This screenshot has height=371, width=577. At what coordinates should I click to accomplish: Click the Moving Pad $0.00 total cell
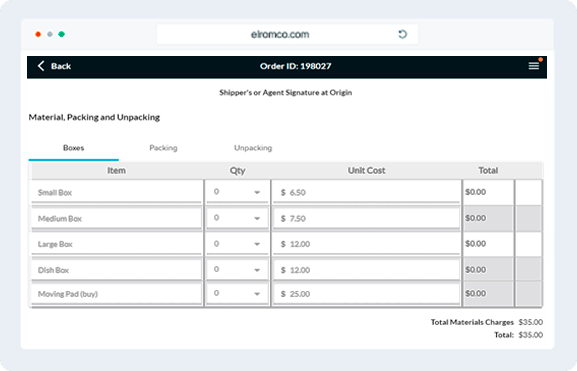pos(488,293)
